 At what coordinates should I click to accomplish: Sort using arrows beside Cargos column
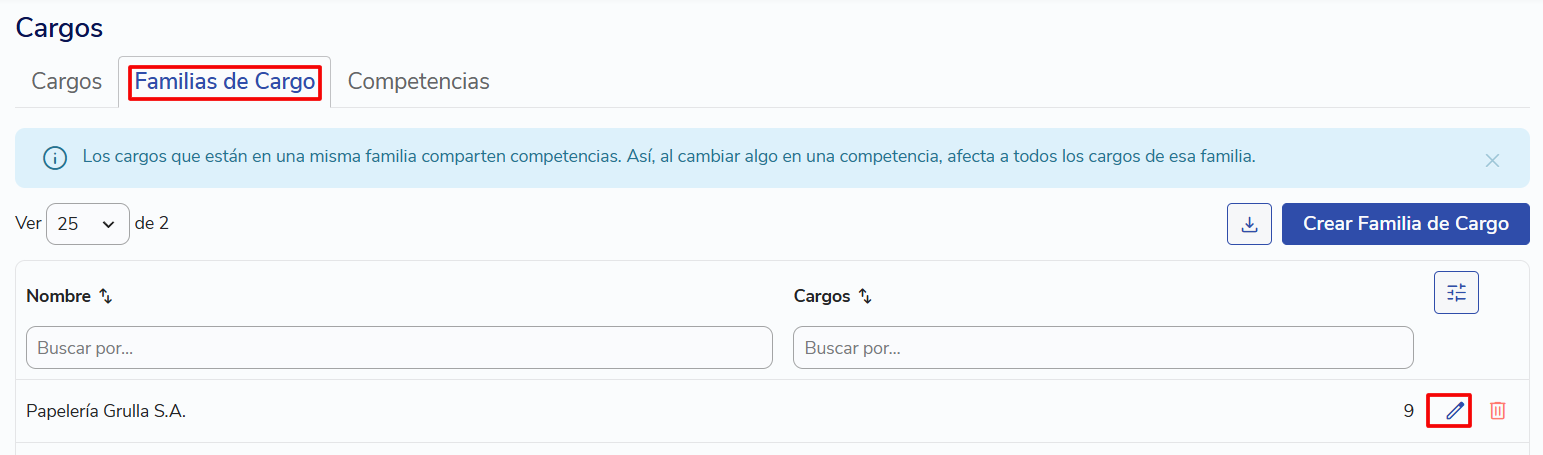(x=866, y=296)
